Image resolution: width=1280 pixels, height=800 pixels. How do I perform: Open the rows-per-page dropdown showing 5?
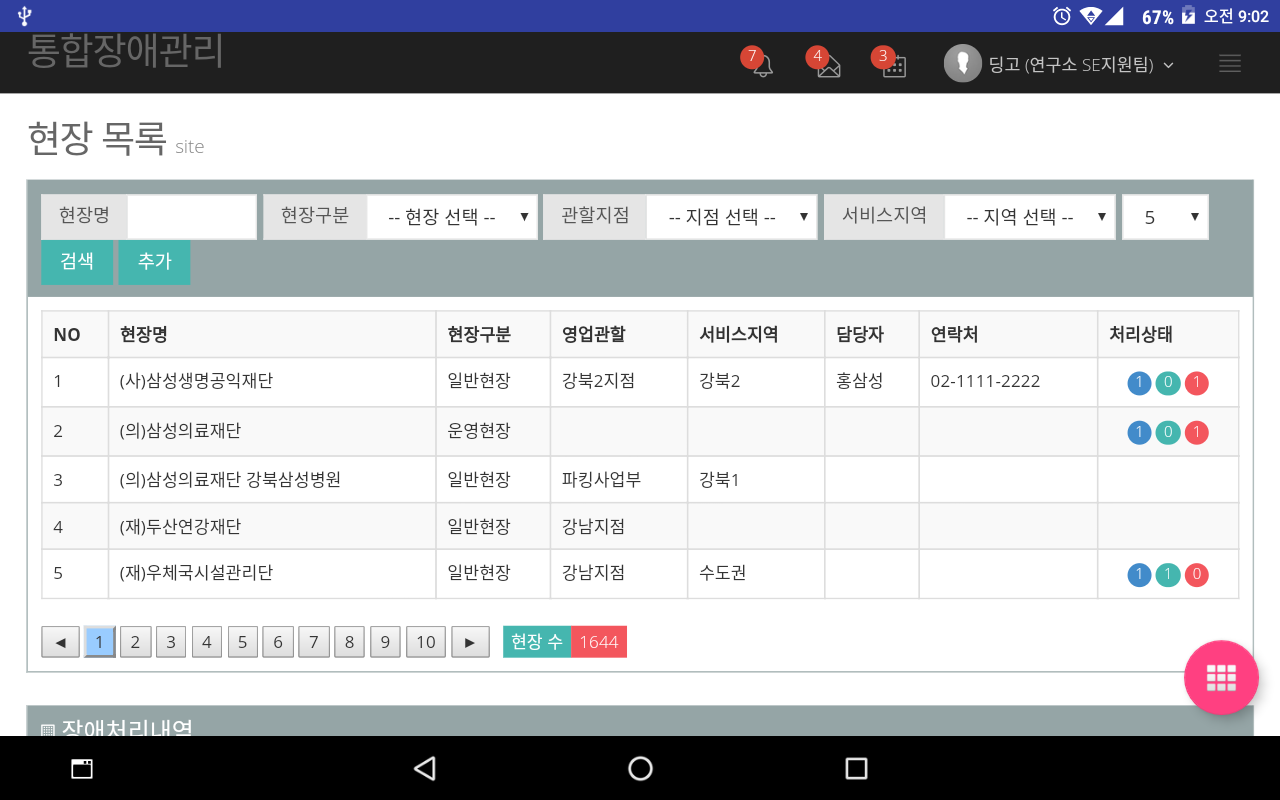pyautogui.click(x=1165, y=217)
